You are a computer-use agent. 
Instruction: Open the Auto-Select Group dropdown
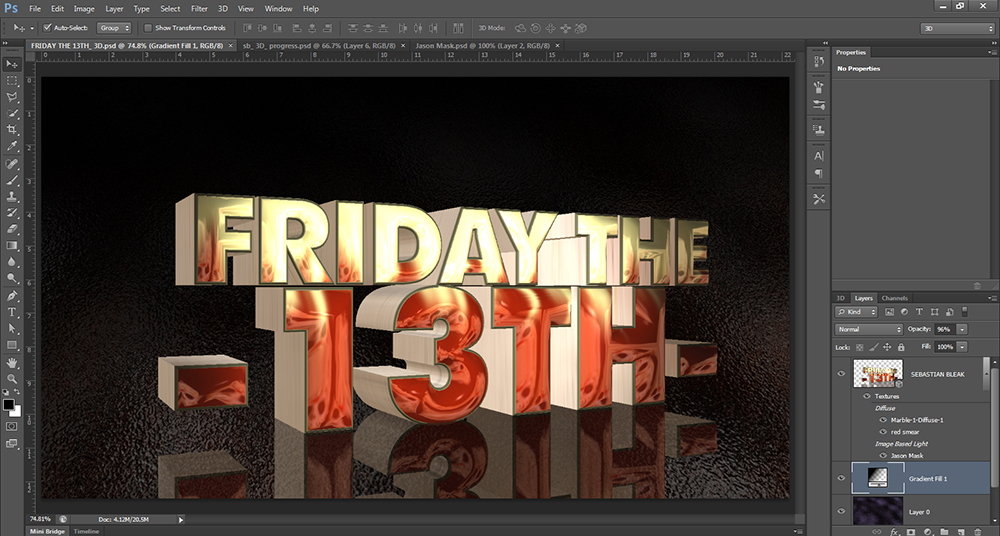pos(114,28)
